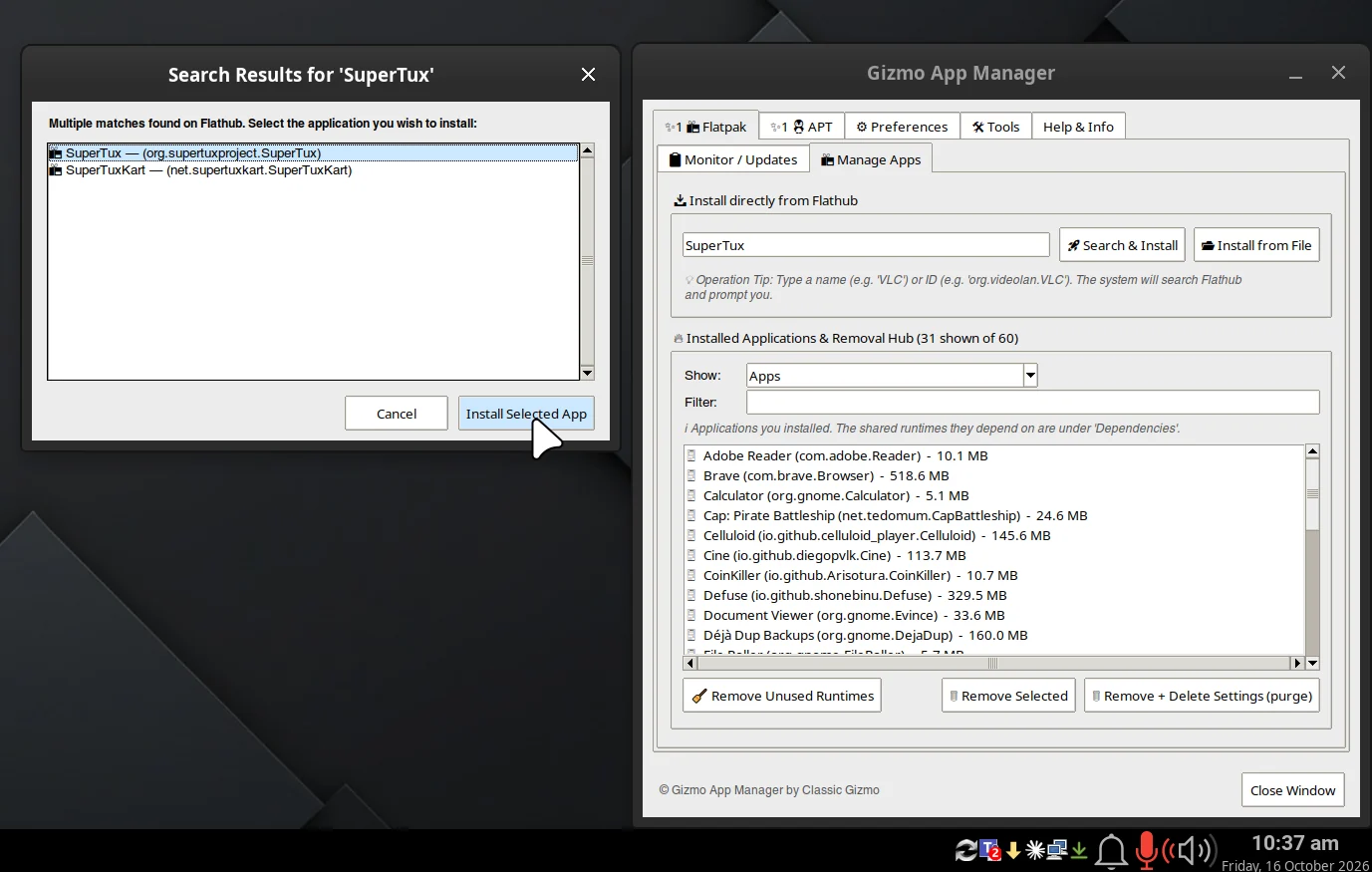Click the icon beside Calculator entry
1372x872 pixels.
coord(691,495)
